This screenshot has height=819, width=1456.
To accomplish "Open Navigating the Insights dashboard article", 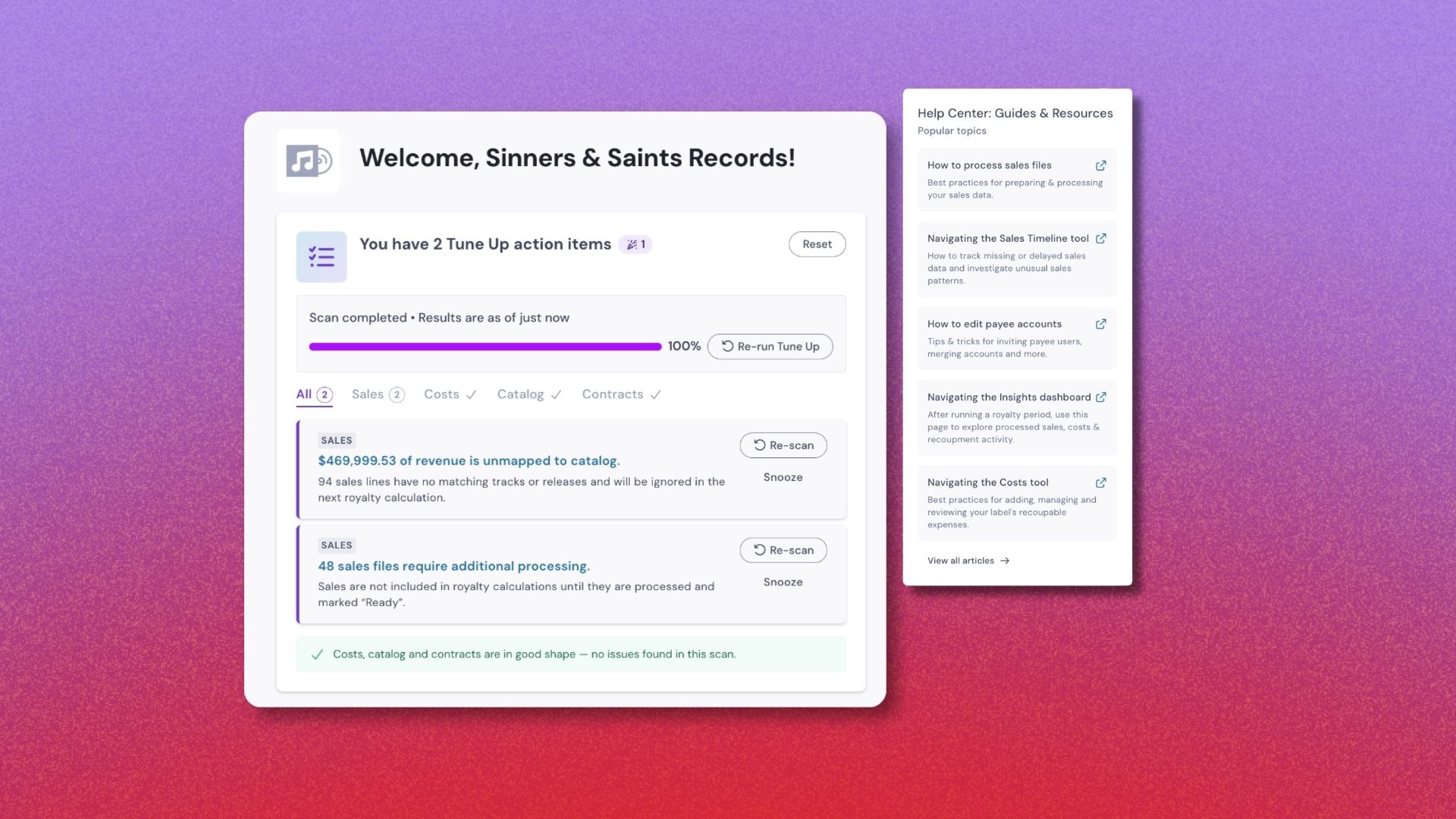I will pos(1017,417).
